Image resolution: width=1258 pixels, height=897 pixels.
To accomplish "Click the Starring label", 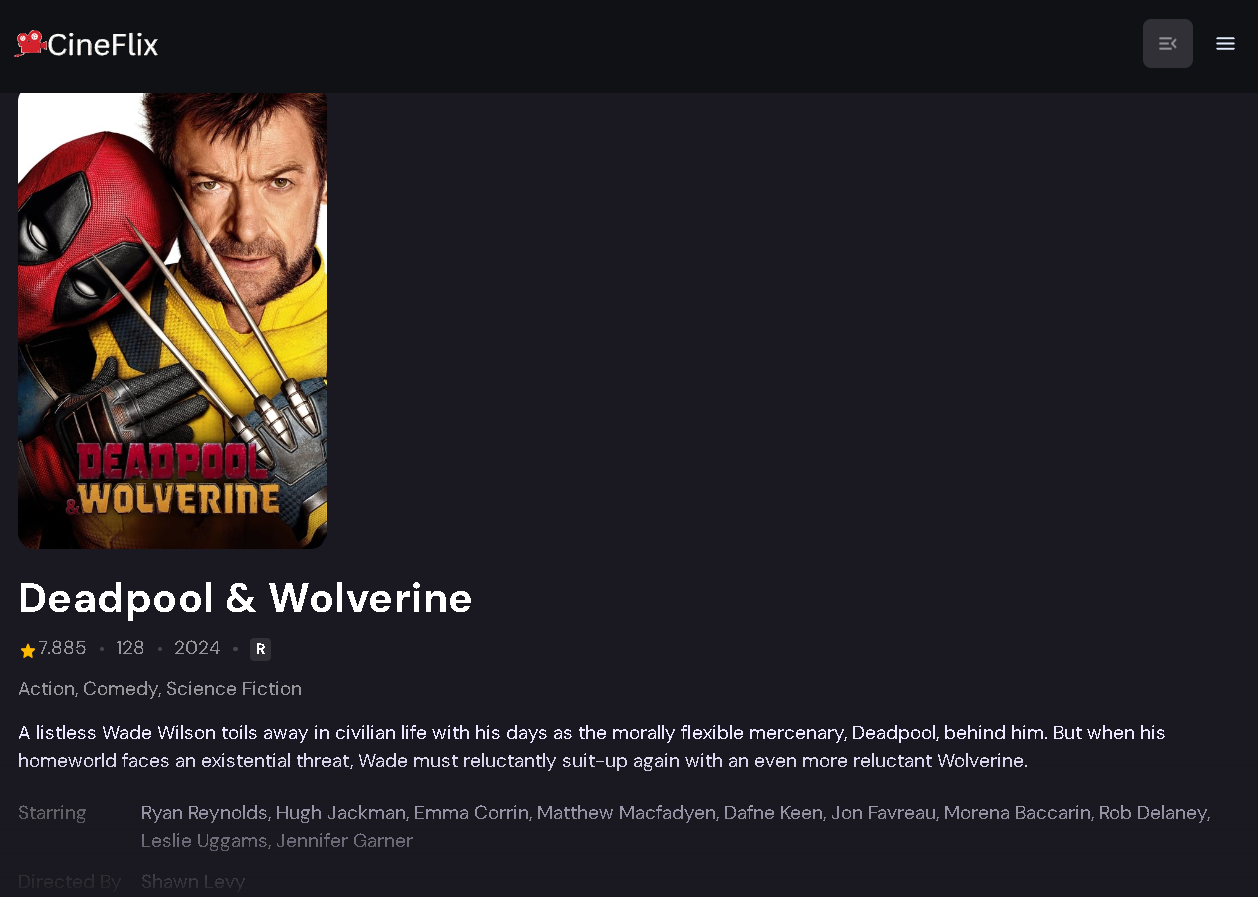I will point(52,813).
